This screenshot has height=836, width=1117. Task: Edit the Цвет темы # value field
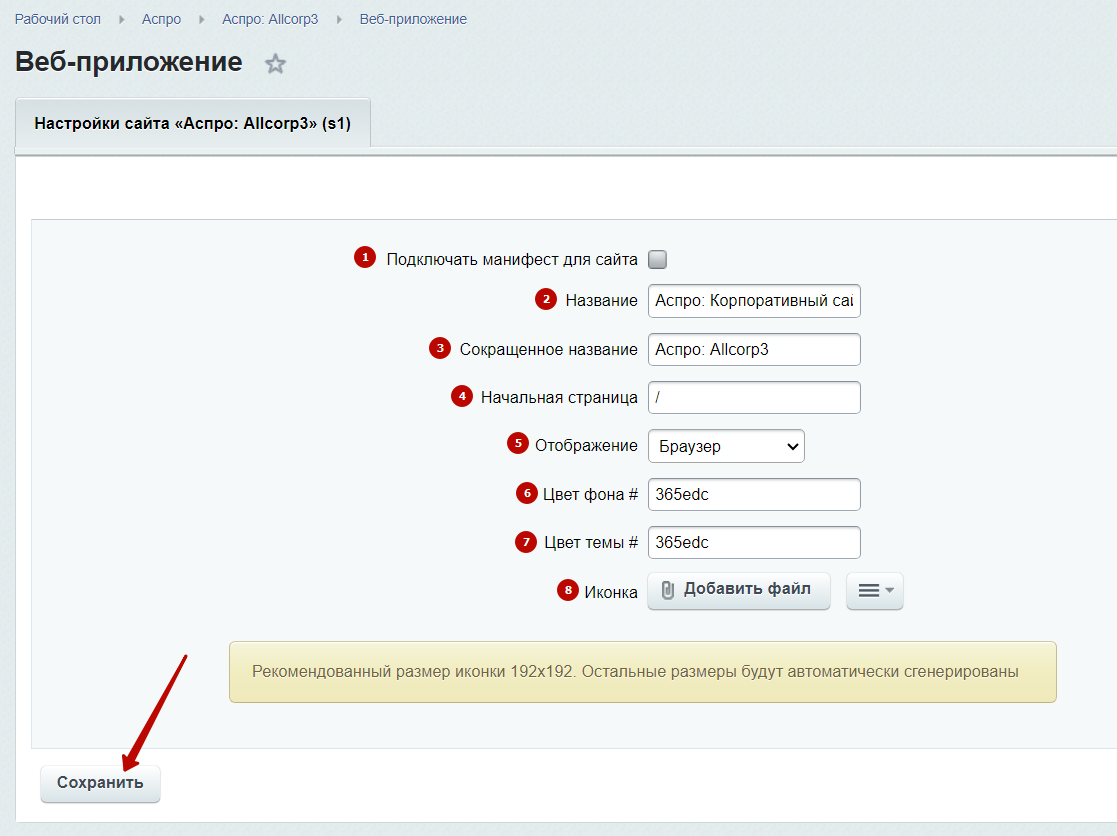754,543
